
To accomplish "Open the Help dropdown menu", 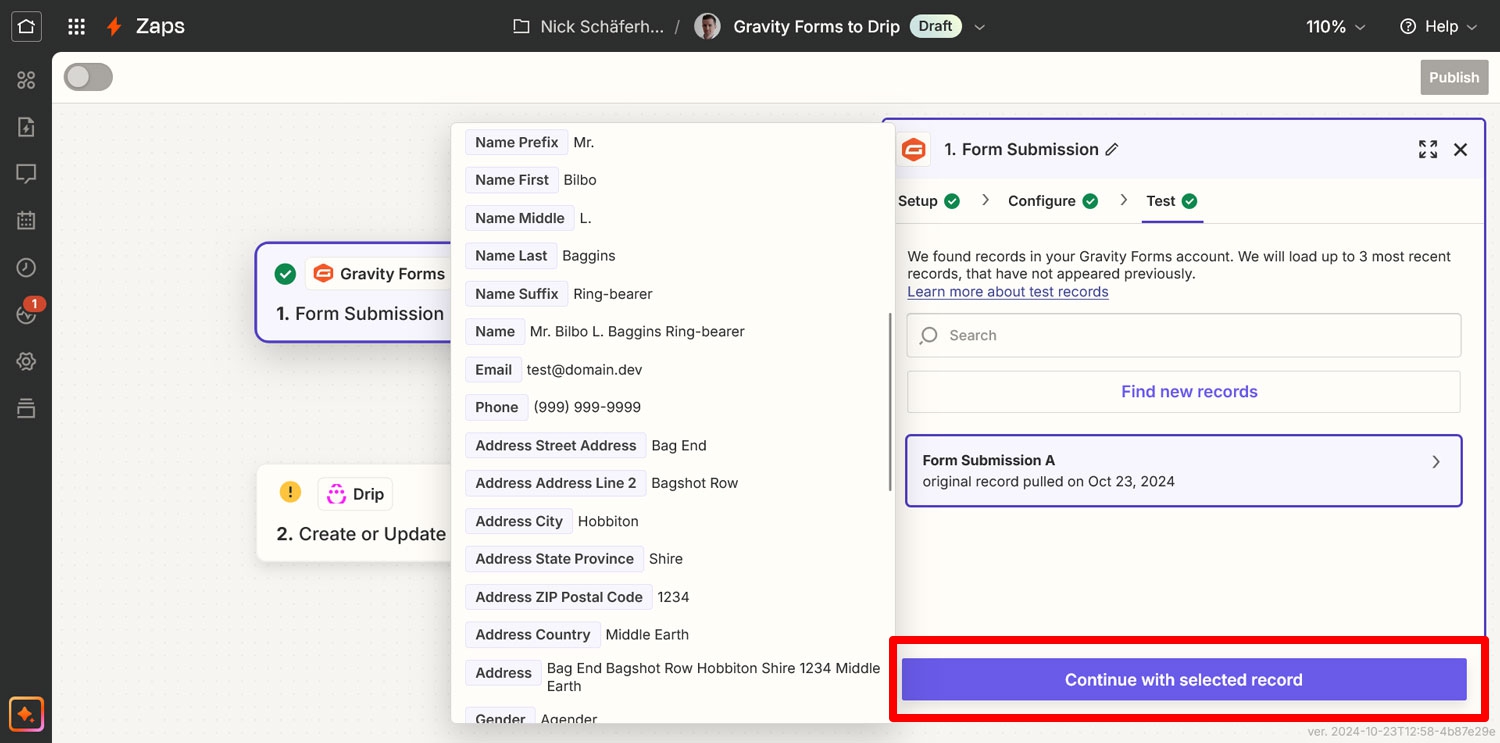I will (1438, 27).
